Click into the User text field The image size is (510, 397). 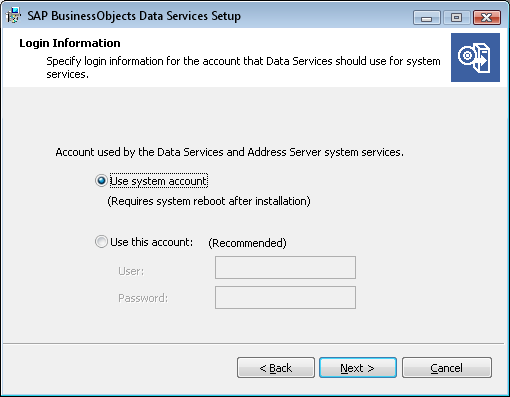pyautogui.click(x=285, y=267)
